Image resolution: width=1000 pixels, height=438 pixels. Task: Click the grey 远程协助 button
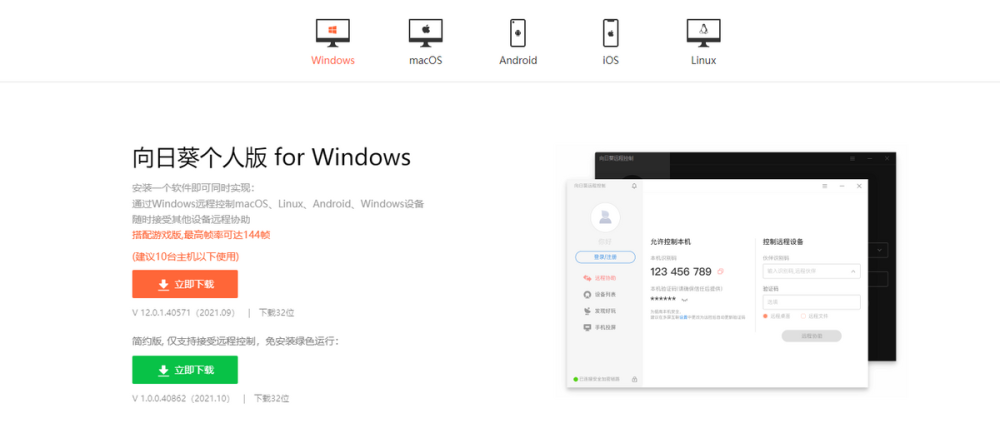point(811,335)
